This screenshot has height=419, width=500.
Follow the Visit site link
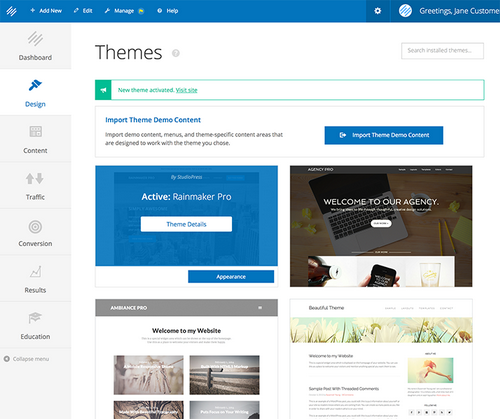pyautogui.click(x=186, y=90)
